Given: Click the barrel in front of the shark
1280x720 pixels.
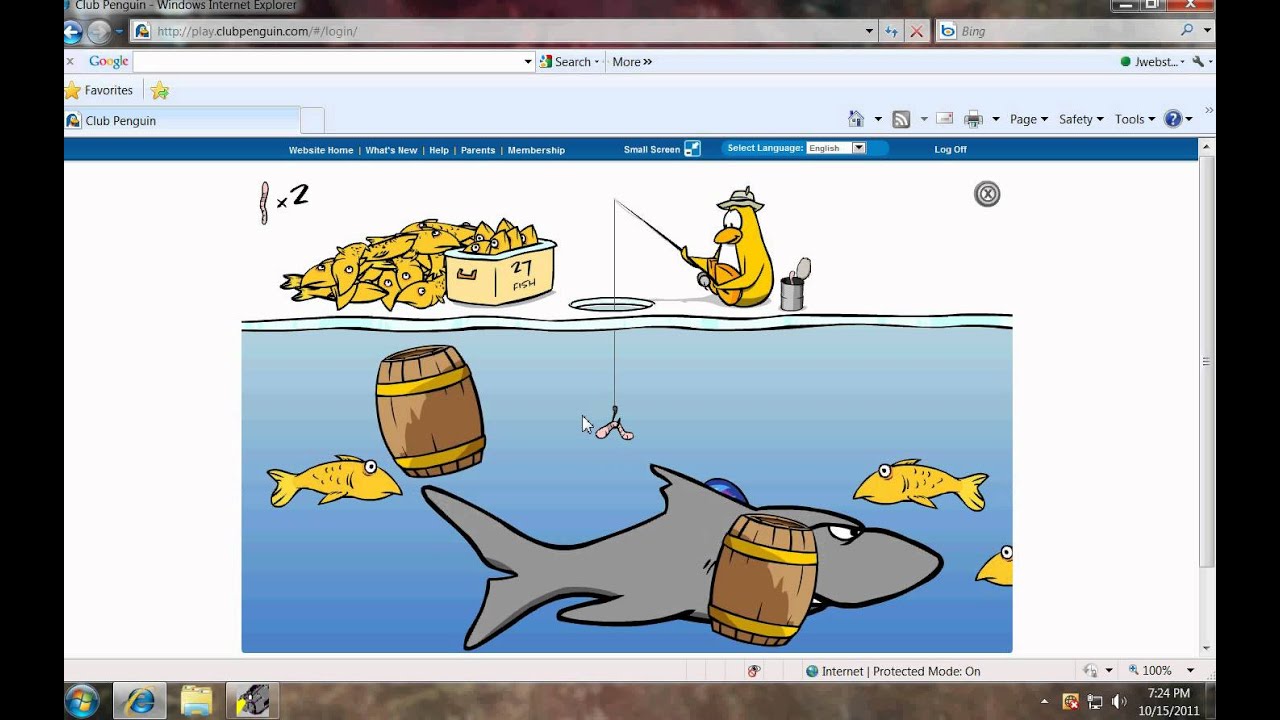Looking at the screenshot, I should tap(762, 580).
